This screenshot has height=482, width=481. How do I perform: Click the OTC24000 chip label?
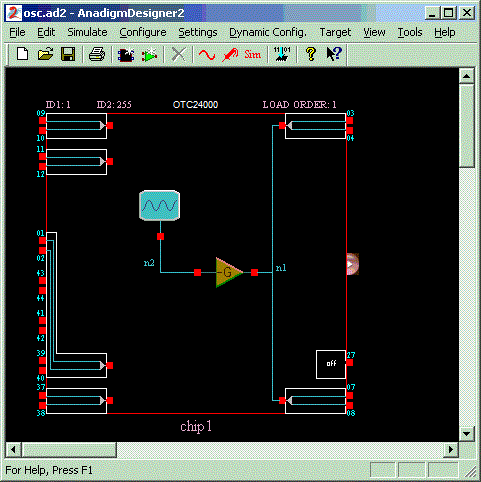195,105
